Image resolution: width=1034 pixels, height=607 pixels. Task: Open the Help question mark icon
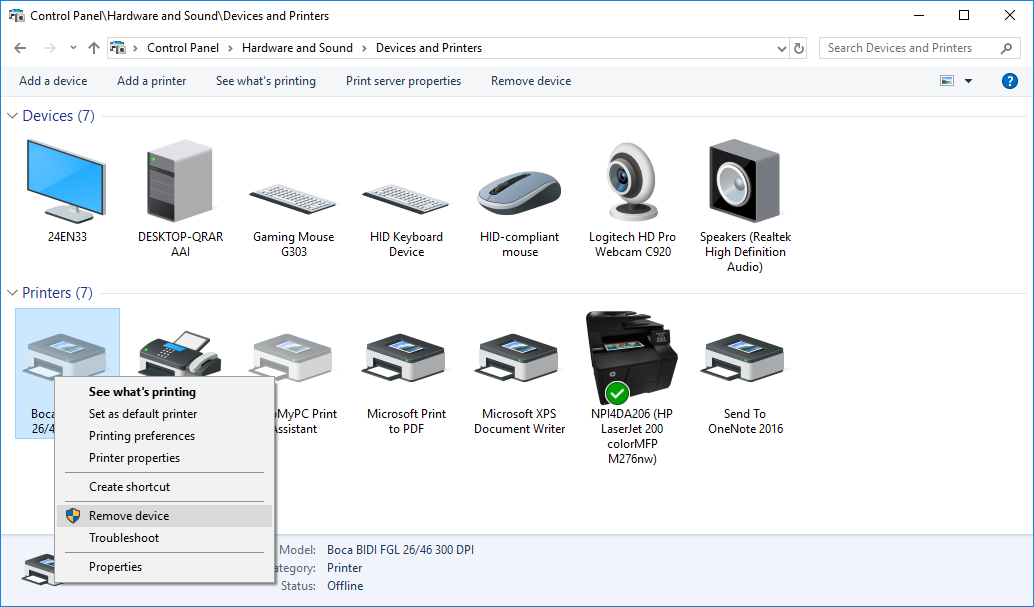click(1010, 81)
